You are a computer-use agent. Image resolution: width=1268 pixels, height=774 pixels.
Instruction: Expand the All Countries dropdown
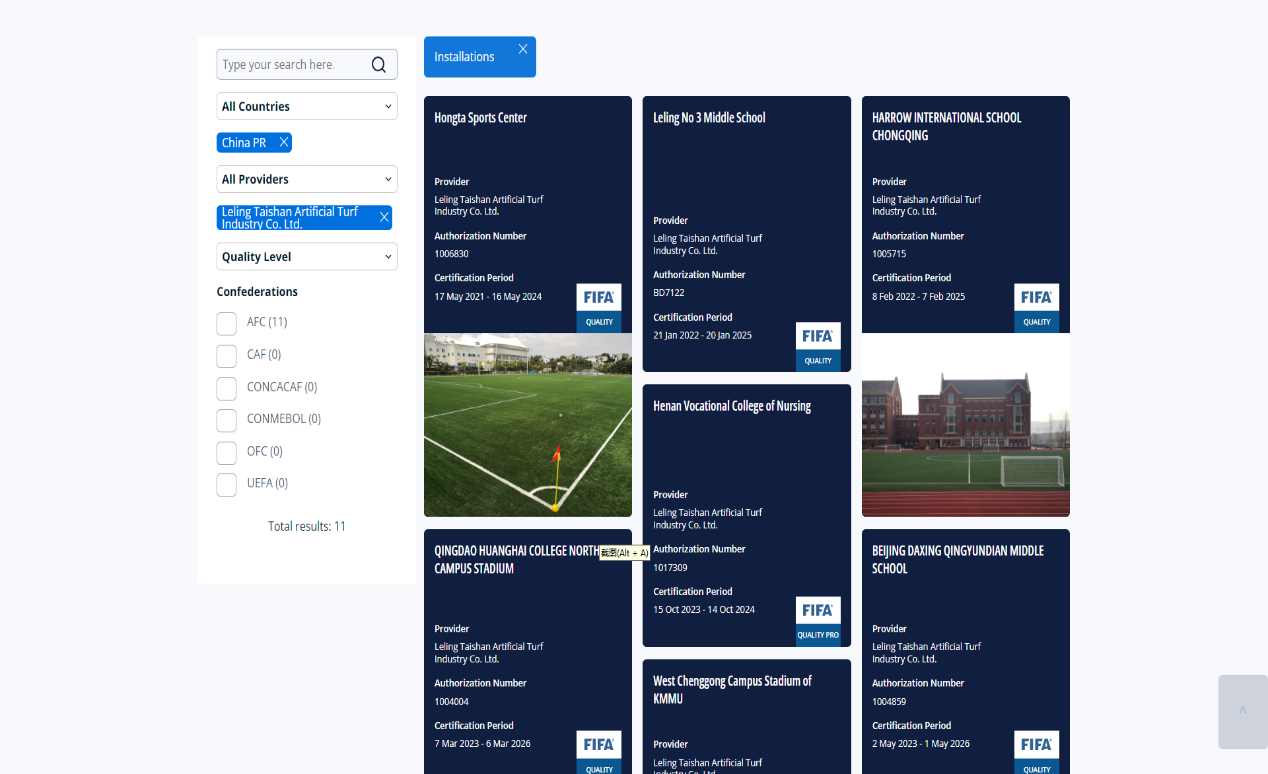(x=307, y=107)
